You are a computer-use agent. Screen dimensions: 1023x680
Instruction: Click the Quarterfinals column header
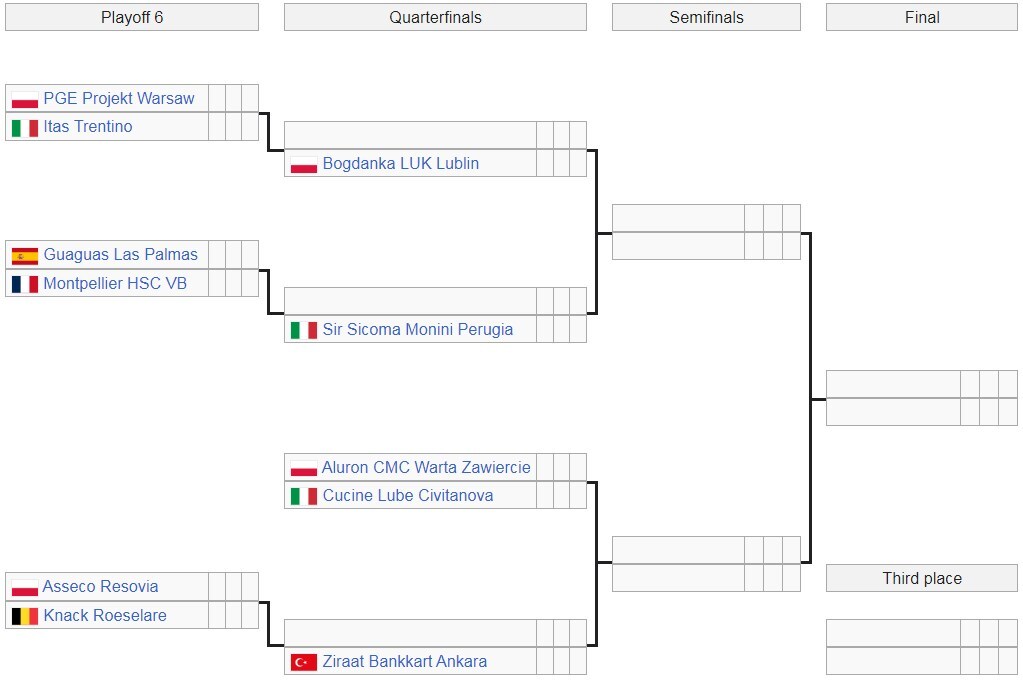pos(435,17)
